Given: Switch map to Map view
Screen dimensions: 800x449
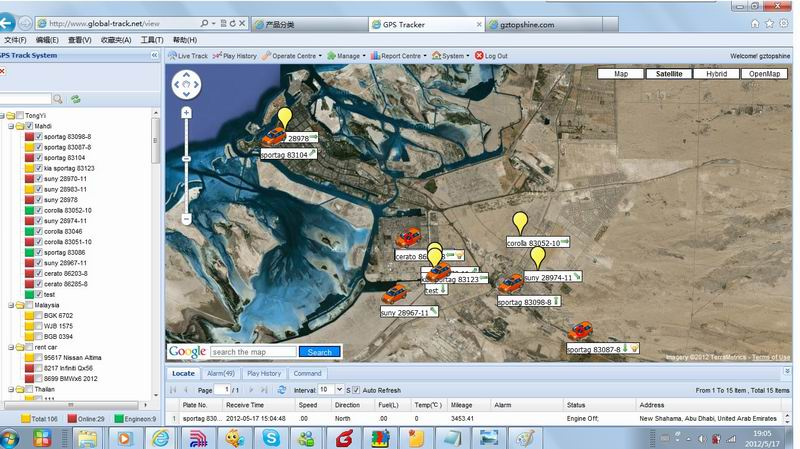Looking at the screenshot, I should coord(621,73).
